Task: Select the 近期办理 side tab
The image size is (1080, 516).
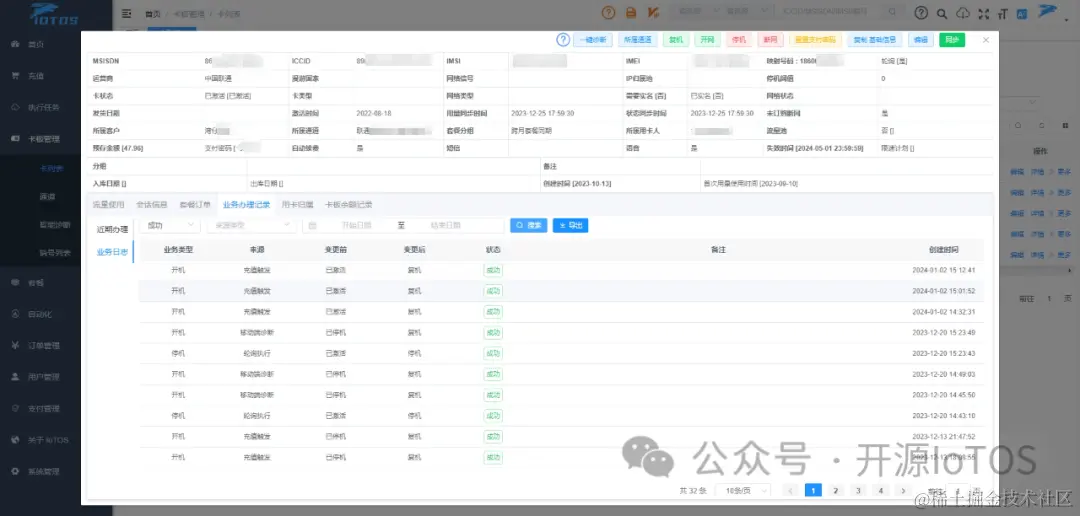Action: tap(112, 228)
